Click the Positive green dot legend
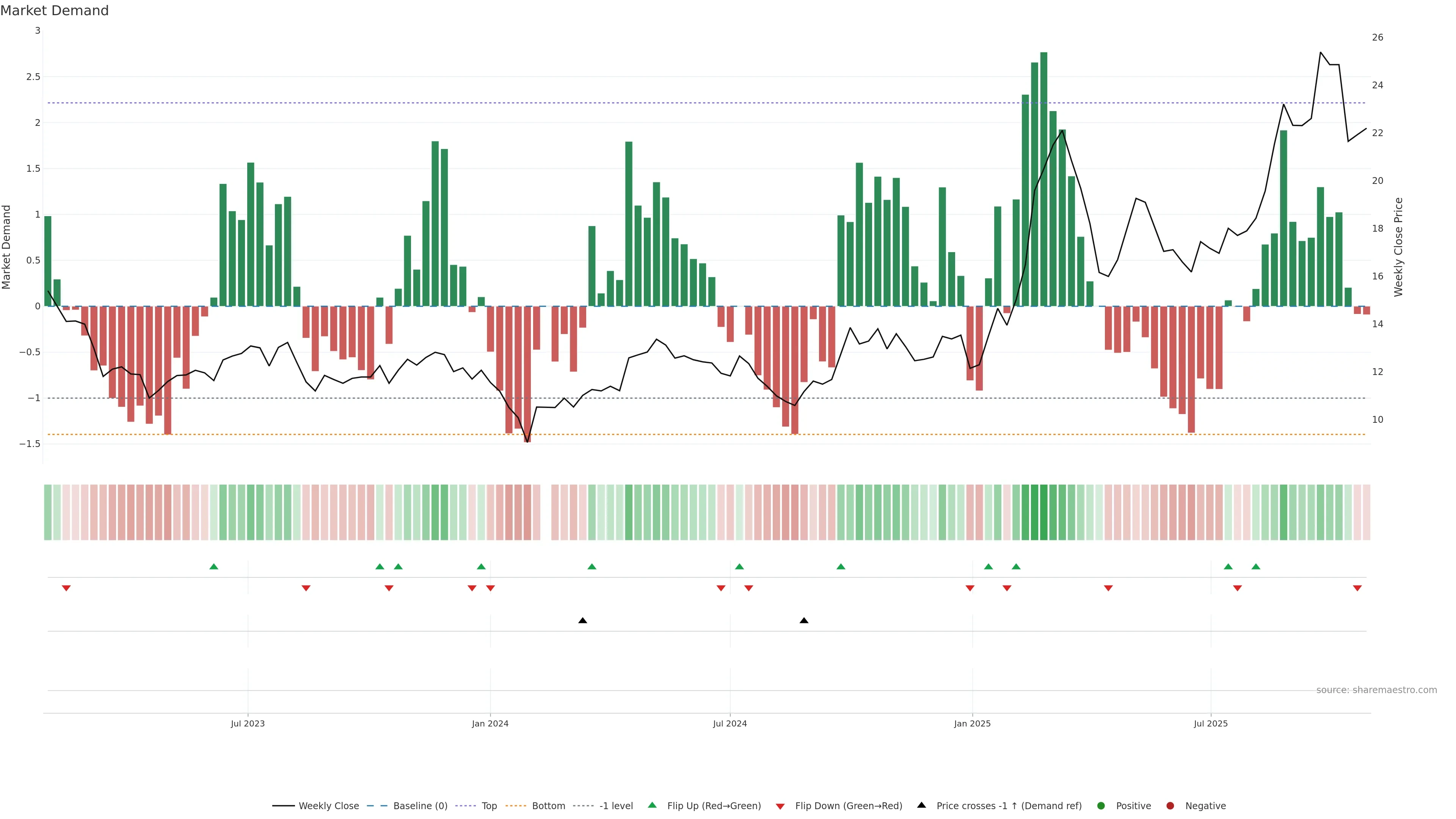Screen dimensions: 1456x819 [x=1100, y=806]
